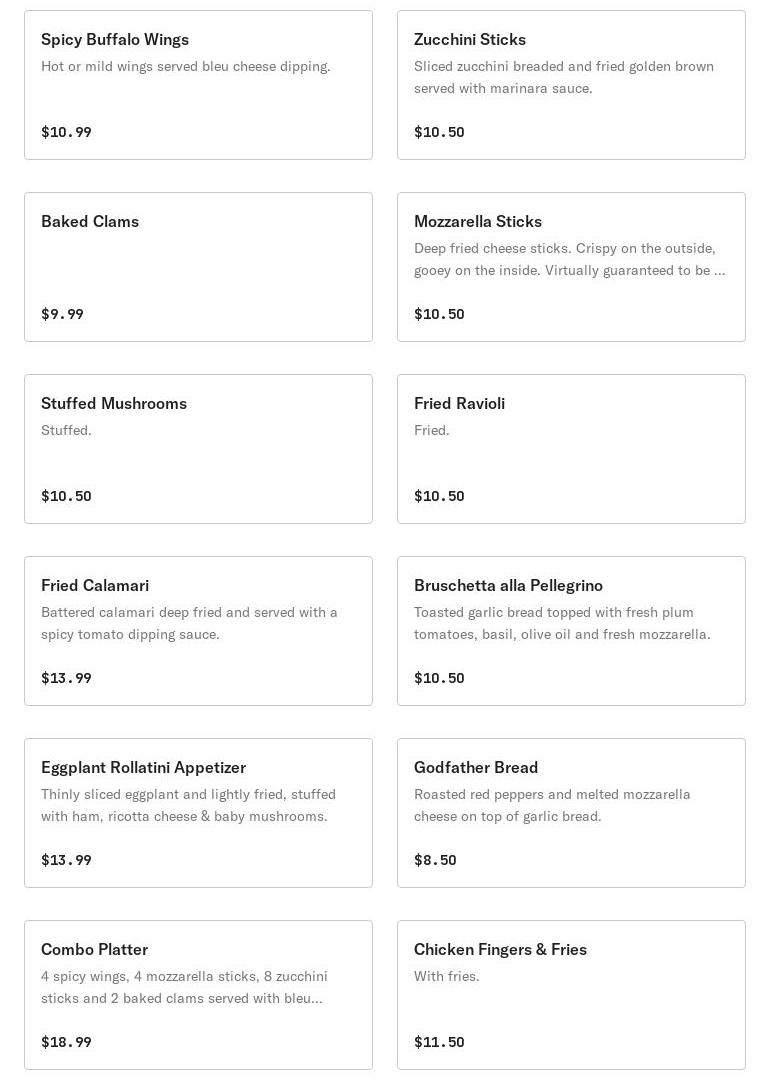This screenshot has width=770, height=1084.
Task: Click the $9.99 Baked Clams price
Action: coord(62,314)
